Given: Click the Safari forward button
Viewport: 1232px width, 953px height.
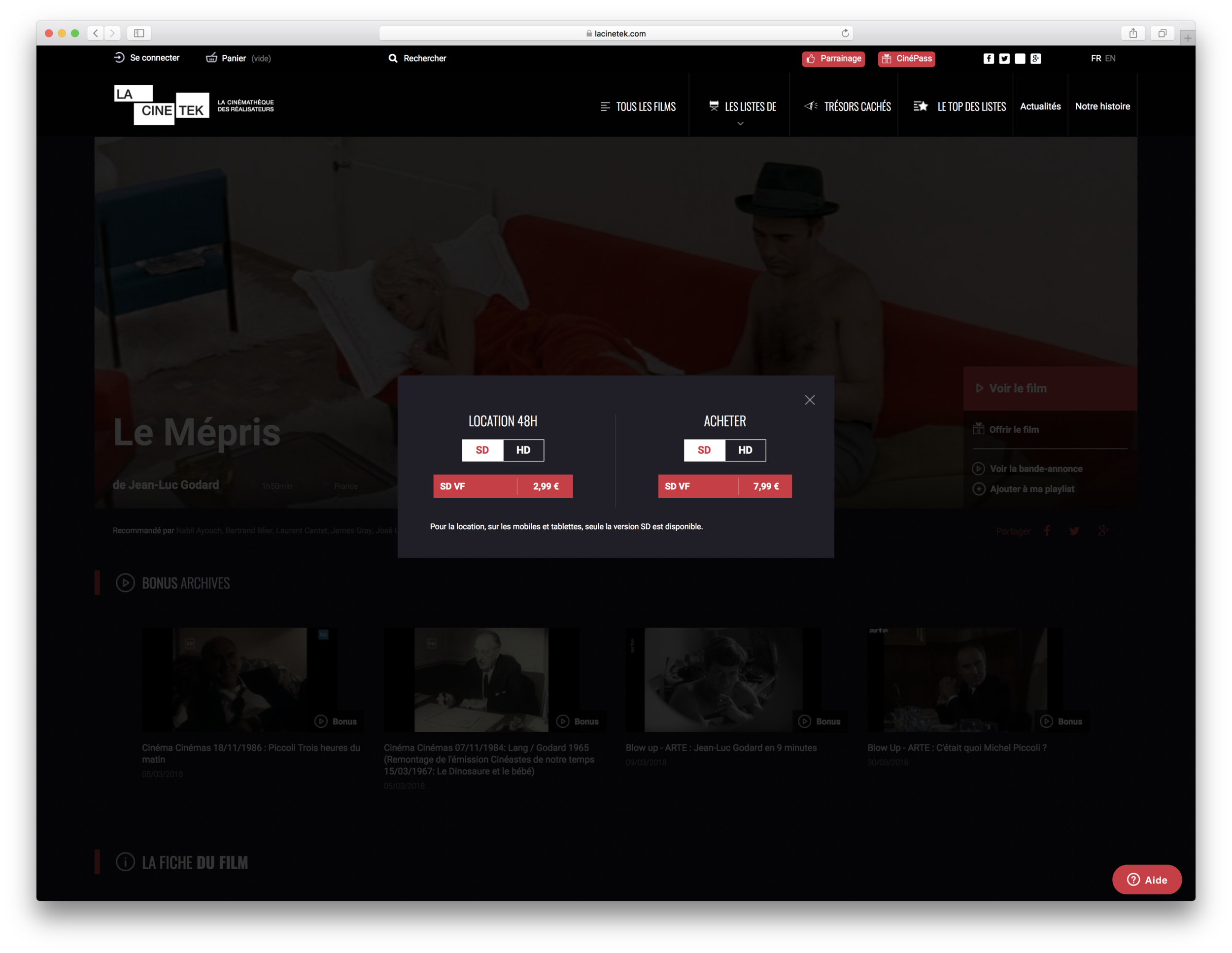Looking at the screenshot, I should [112, 34].
